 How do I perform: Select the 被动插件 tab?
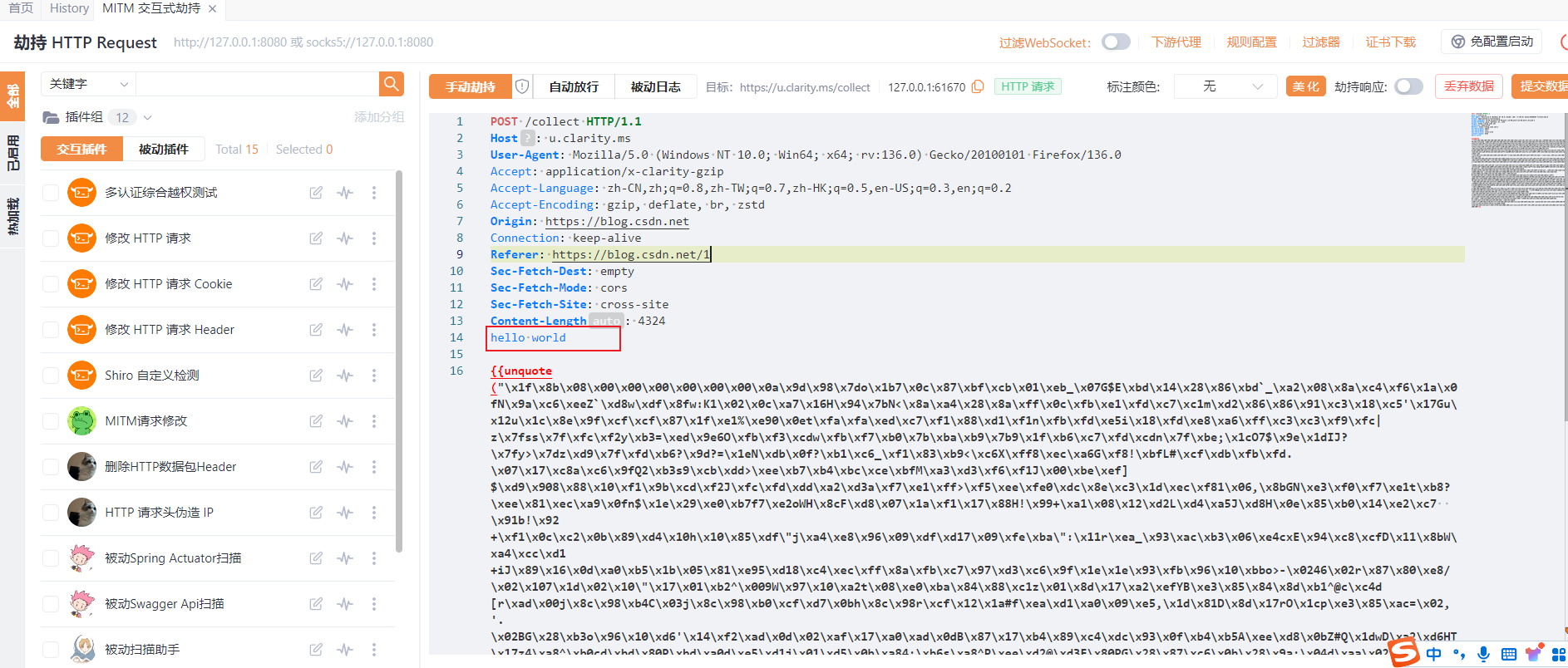coord(164,150)
